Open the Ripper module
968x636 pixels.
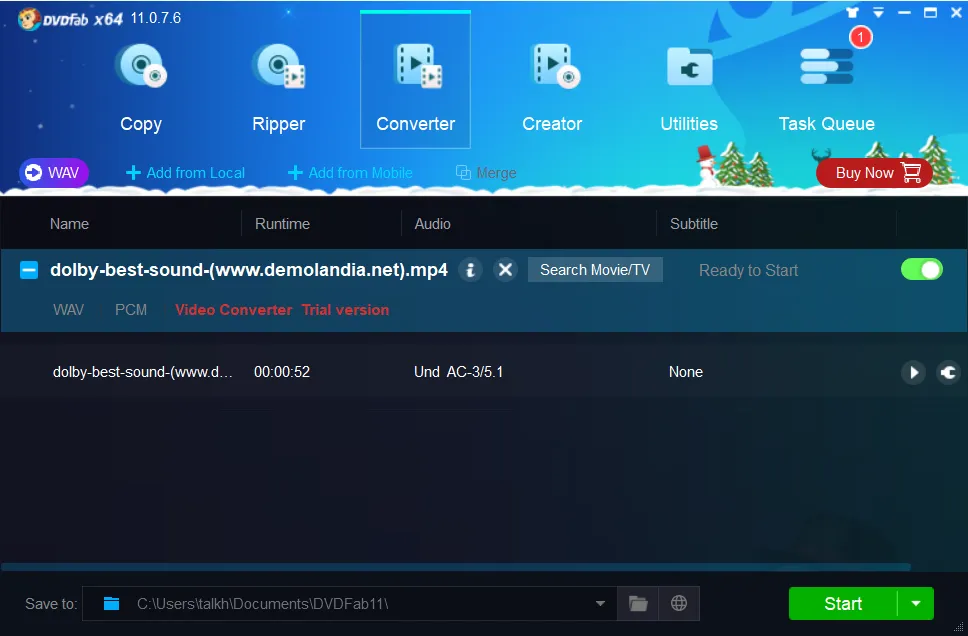coord(278,86)
